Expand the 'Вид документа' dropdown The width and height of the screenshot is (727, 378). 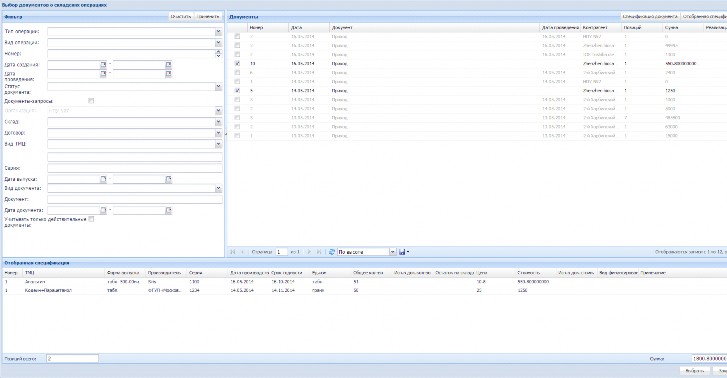218,188
